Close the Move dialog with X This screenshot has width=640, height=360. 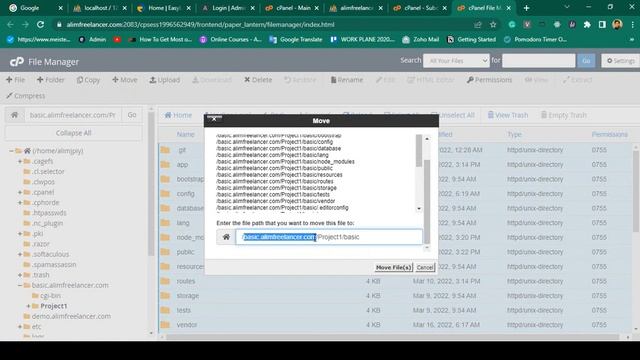pyautogui.click(x=214, y=119)
